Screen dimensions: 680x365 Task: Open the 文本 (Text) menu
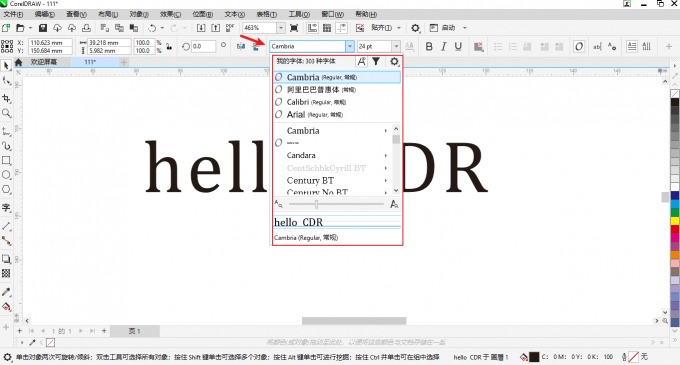pos(234,14)
